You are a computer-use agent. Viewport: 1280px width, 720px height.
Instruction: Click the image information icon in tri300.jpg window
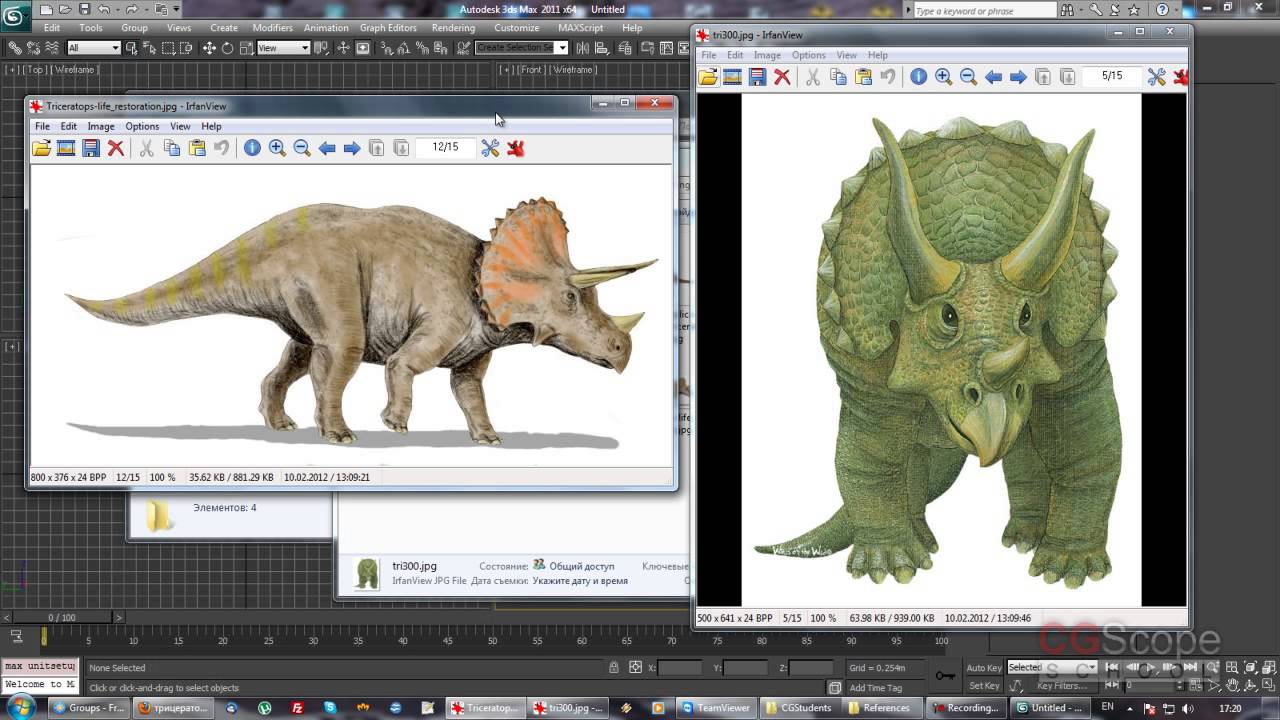(918, 77)
